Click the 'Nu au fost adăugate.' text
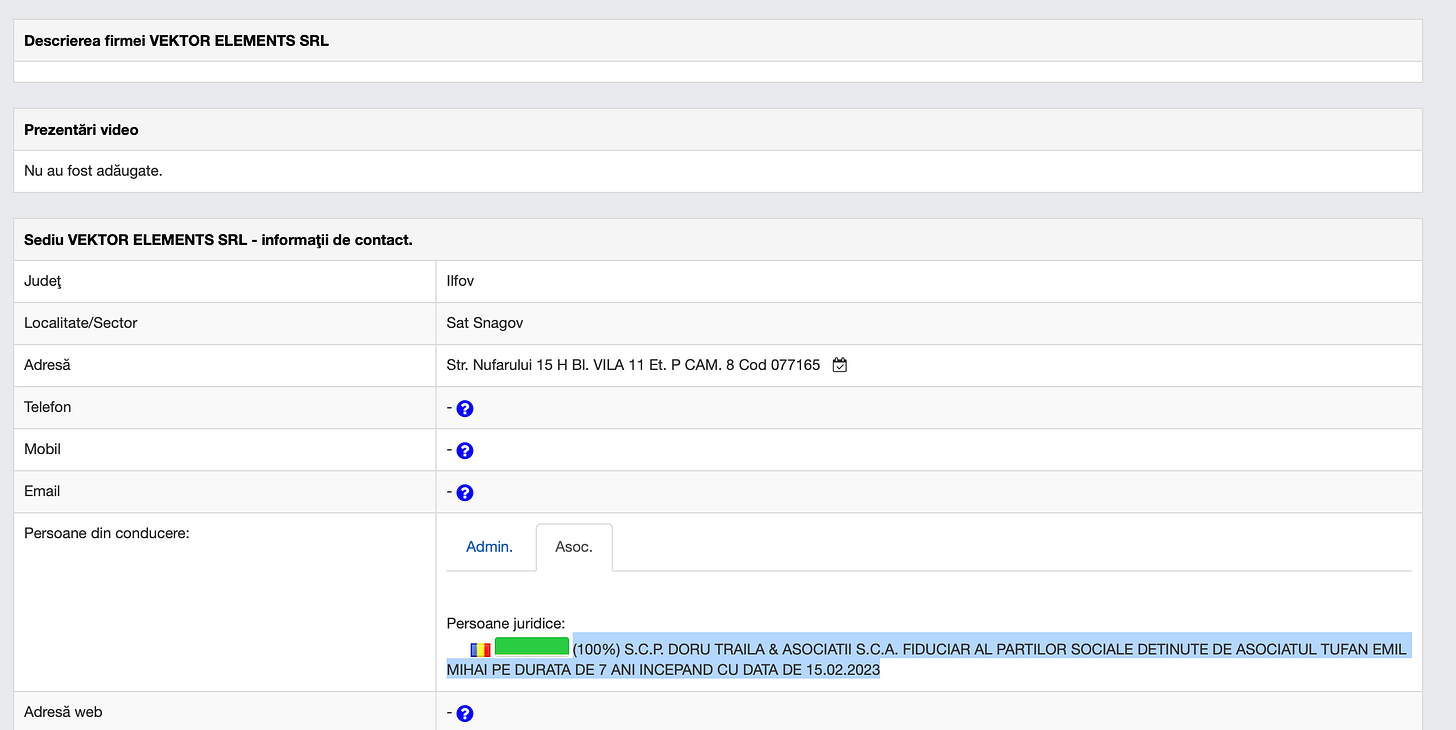Image resolution: width=1456 pixels, height=730 pixels. click(93, 171)
